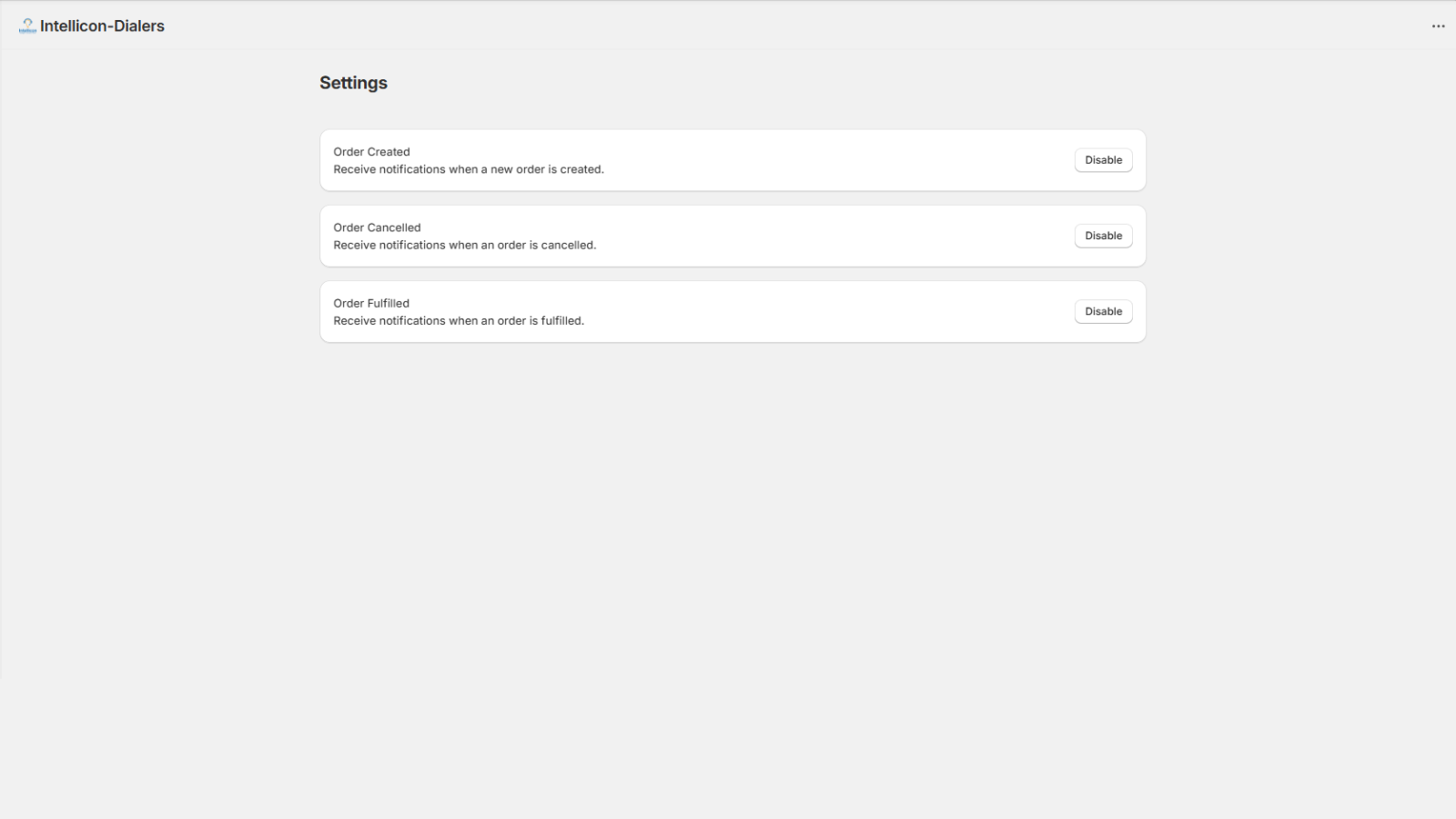Select the Order Created settings card

(x=733, y=160)
